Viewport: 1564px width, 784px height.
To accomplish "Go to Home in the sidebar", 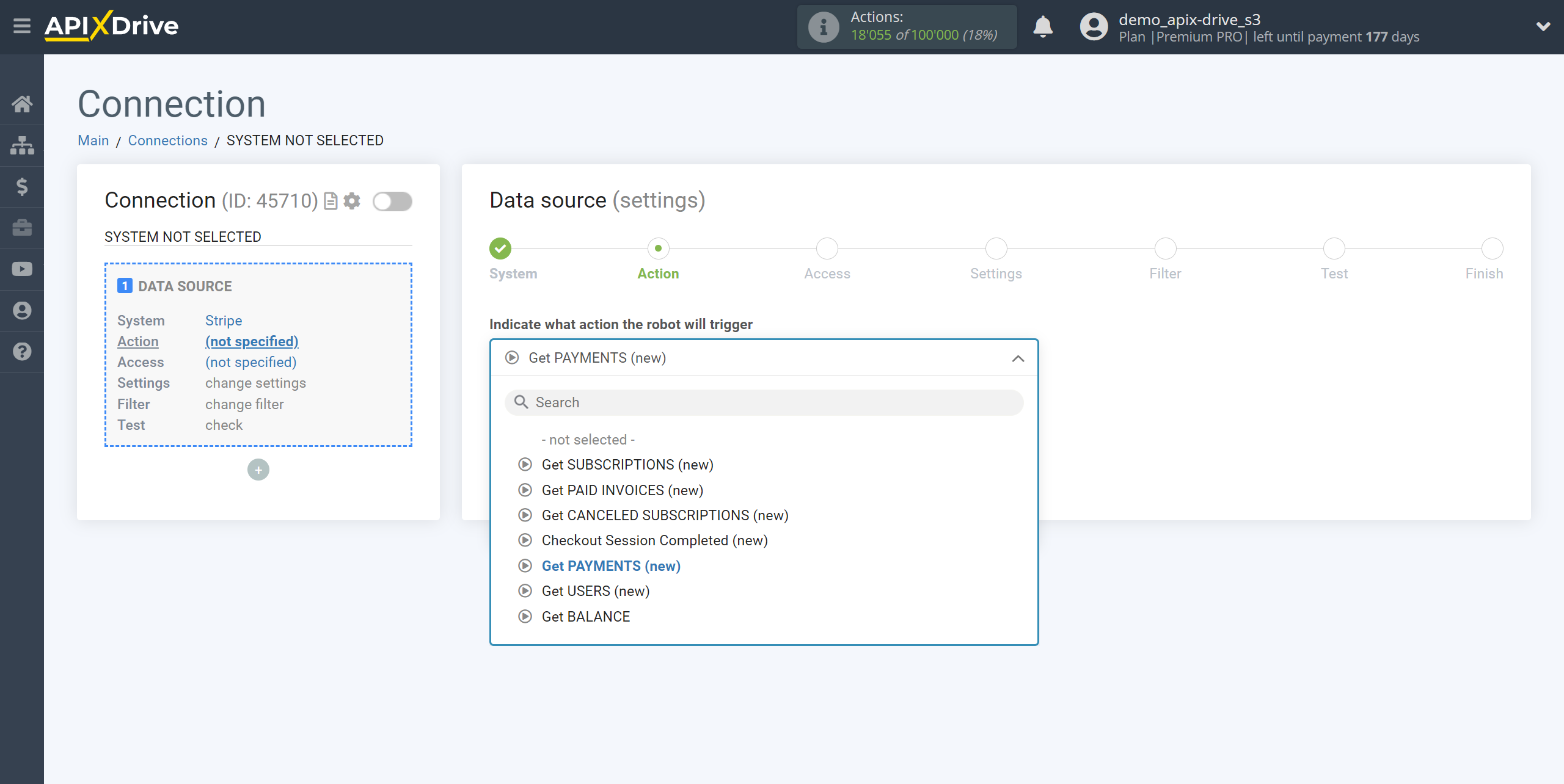I will [x=22, y=104].
